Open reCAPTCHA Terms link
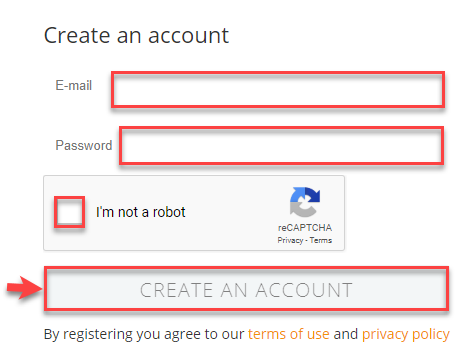 [x=321, y=240]
